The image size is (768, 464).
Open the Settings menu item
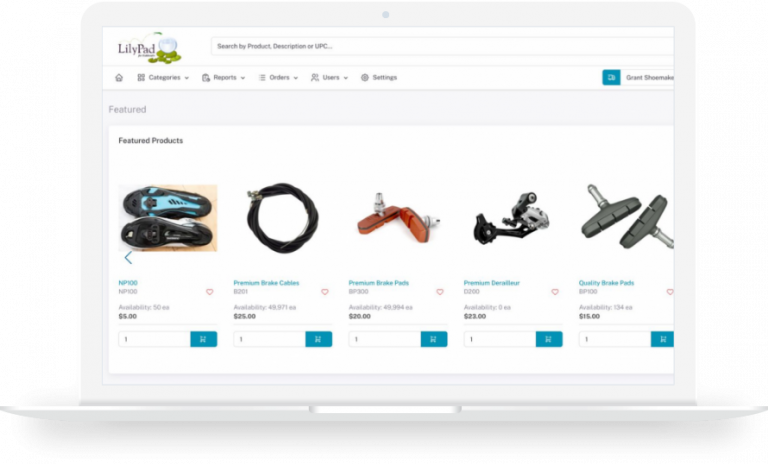tap(379, 77)
